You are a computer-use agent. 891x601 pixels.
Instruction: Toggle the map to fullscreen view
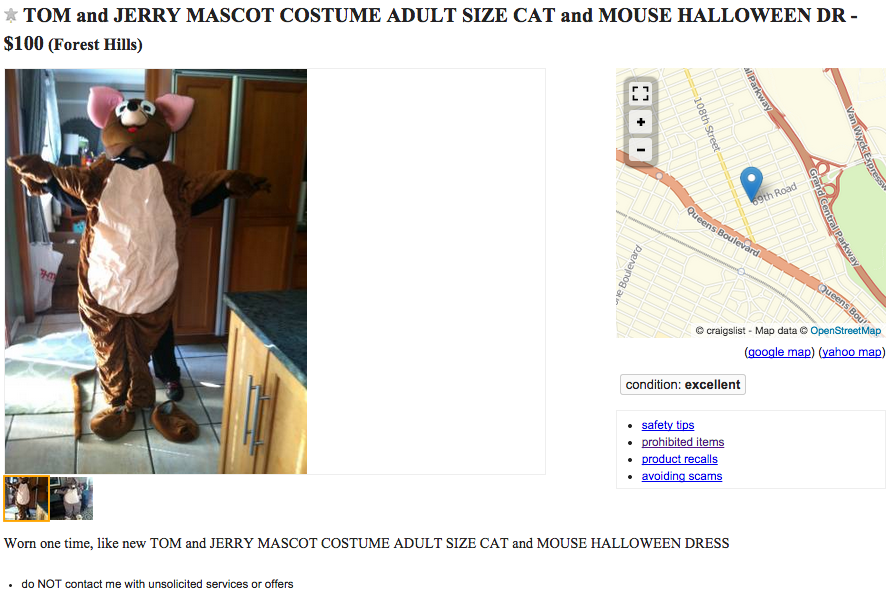pos(641,94)
